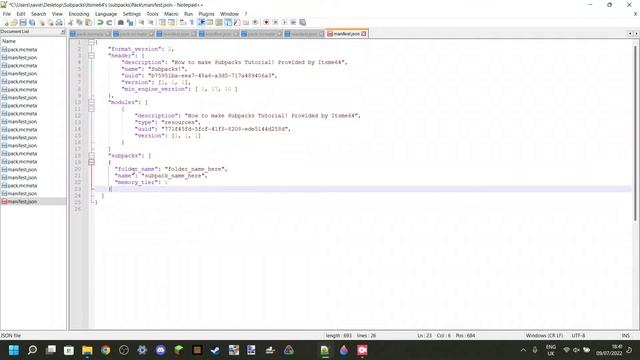Open Windows Start menu
Image resolution: width=640 pixels, height=360 pixels.
click(13, 350)
